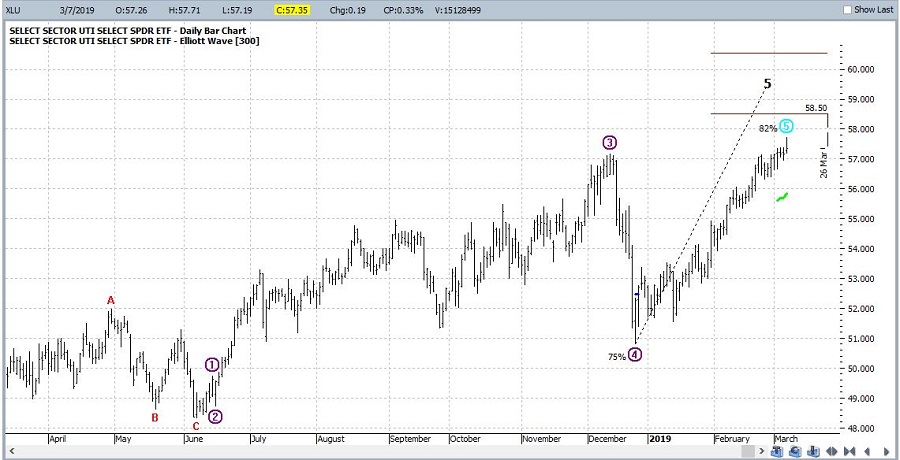Click the gray left-pointing triangle chart icon
The width and height of the screenshot is (900, 460).
coord(867,452)
